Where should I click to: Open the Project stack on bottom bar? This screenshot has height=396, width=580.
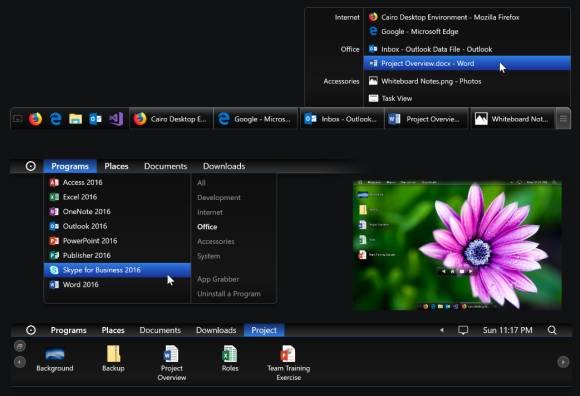point(264,330)
